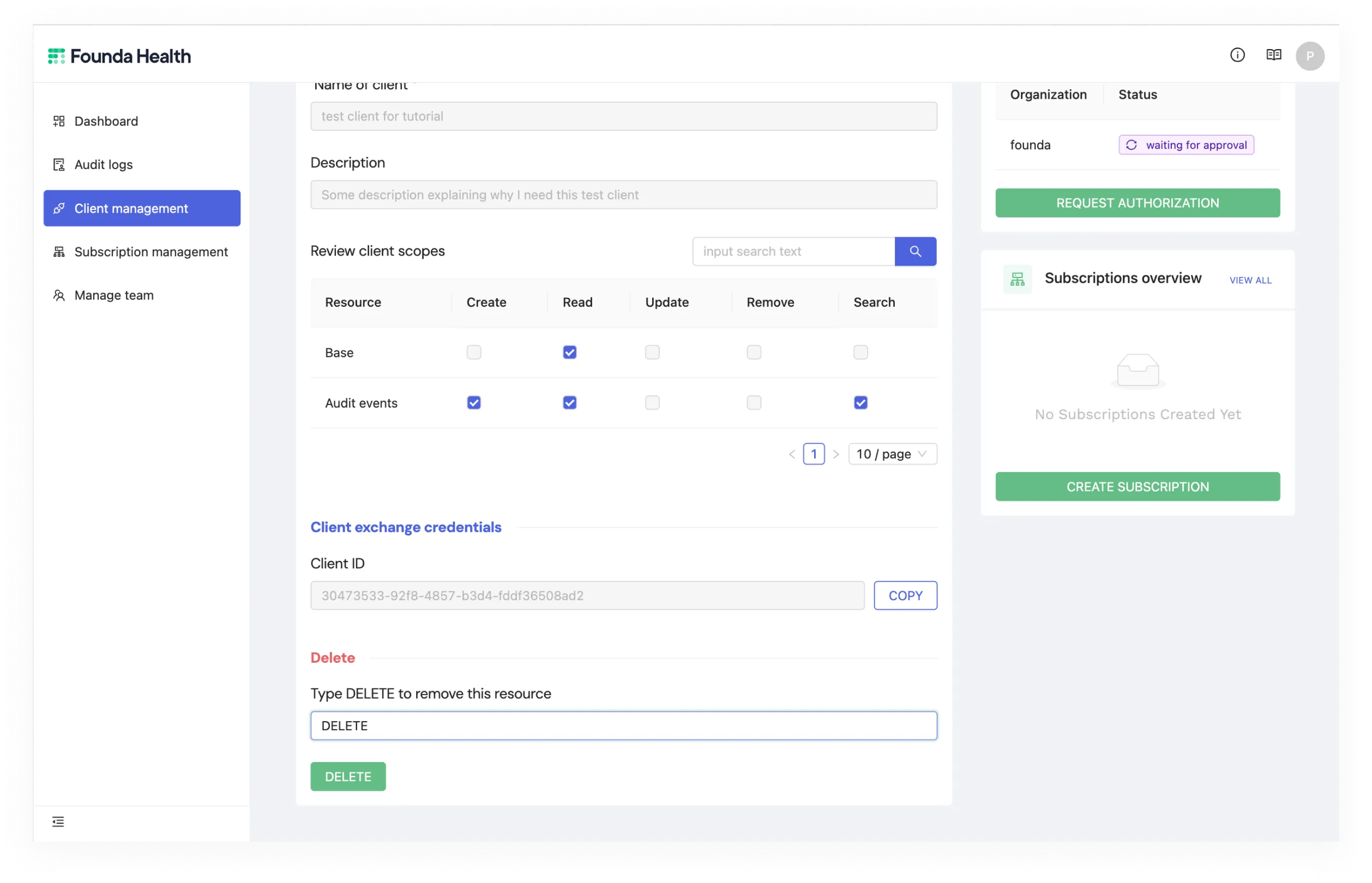
Task: Click the magnifier search button for scopes
Action: (x=915, y=251)
